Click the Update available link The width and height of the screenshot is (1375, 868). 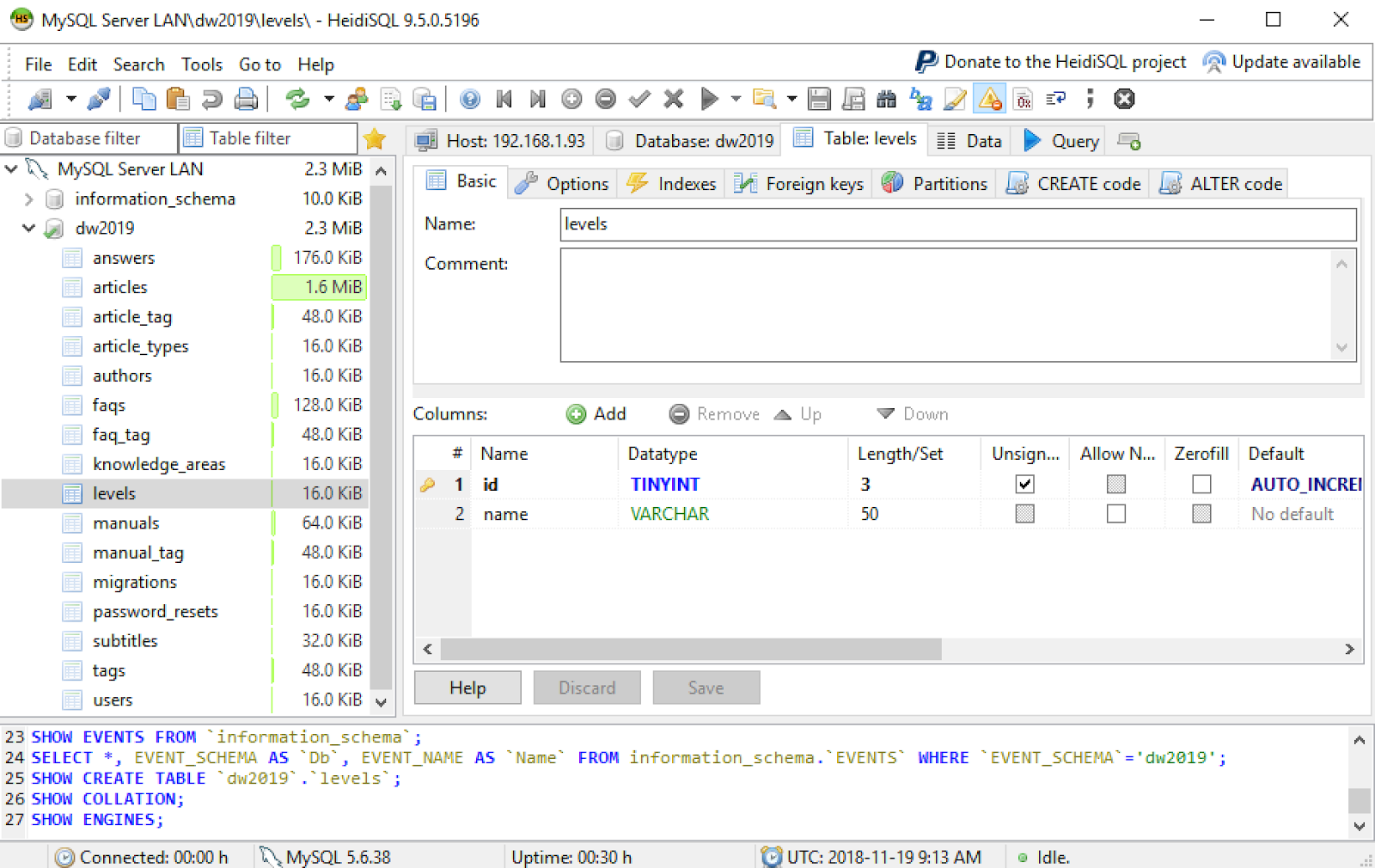1281,62
